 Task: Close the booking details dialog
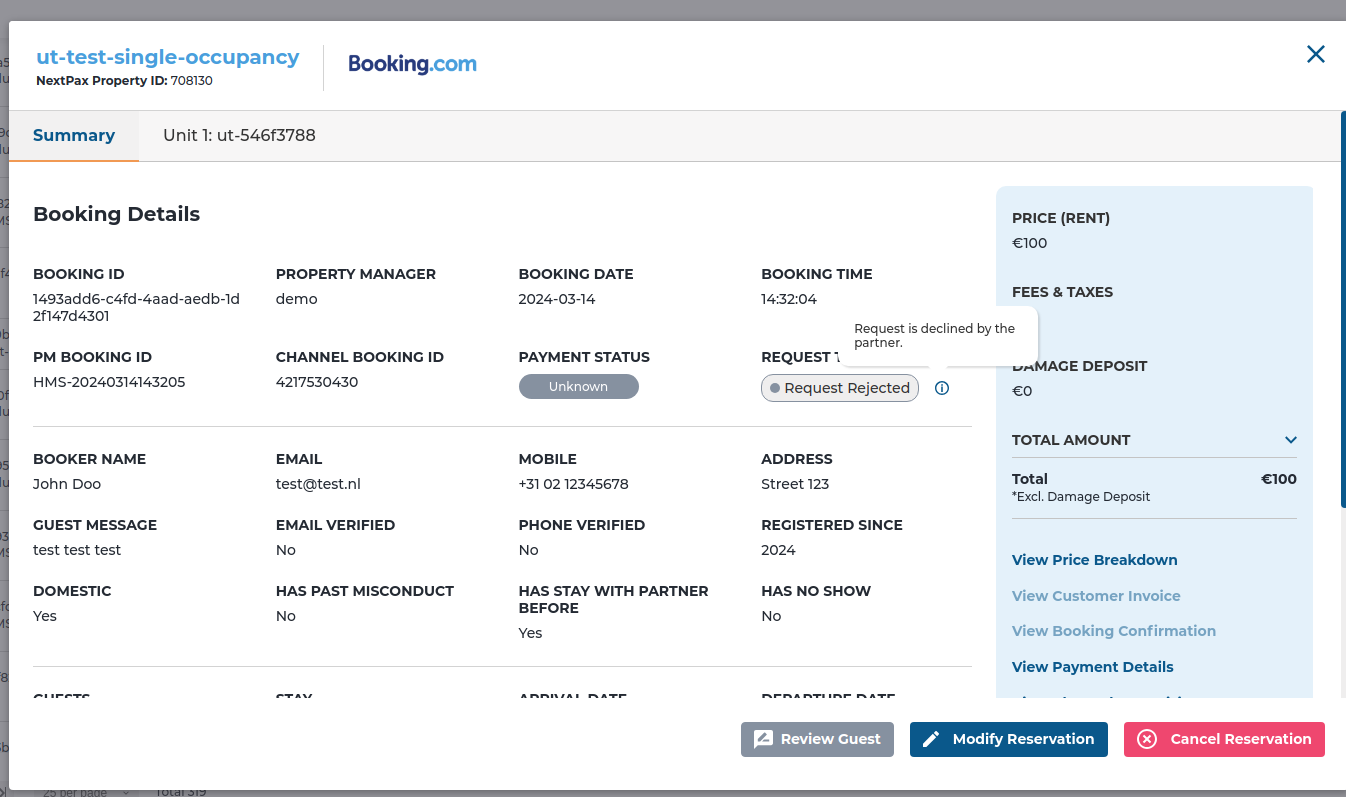(1316, 54)
